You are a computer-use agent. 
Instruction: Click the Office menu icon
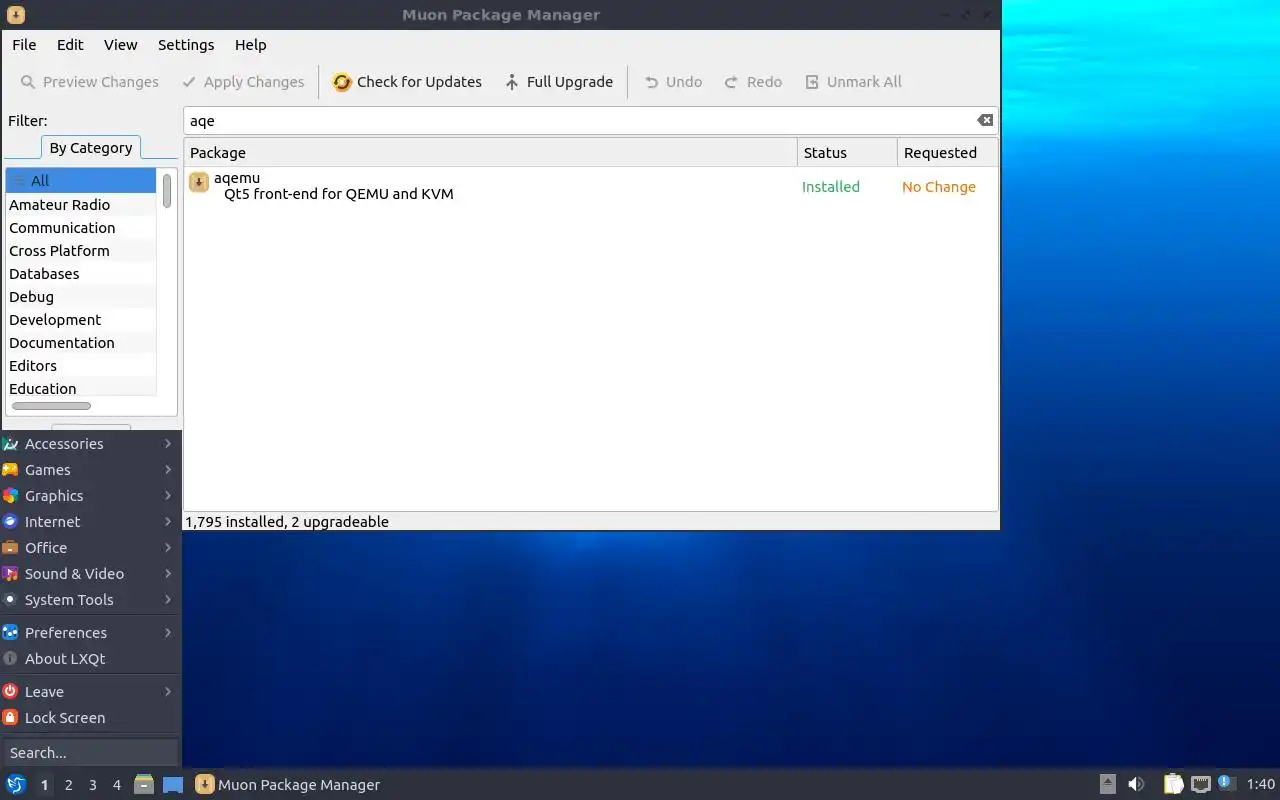click(x=10, y=547)
